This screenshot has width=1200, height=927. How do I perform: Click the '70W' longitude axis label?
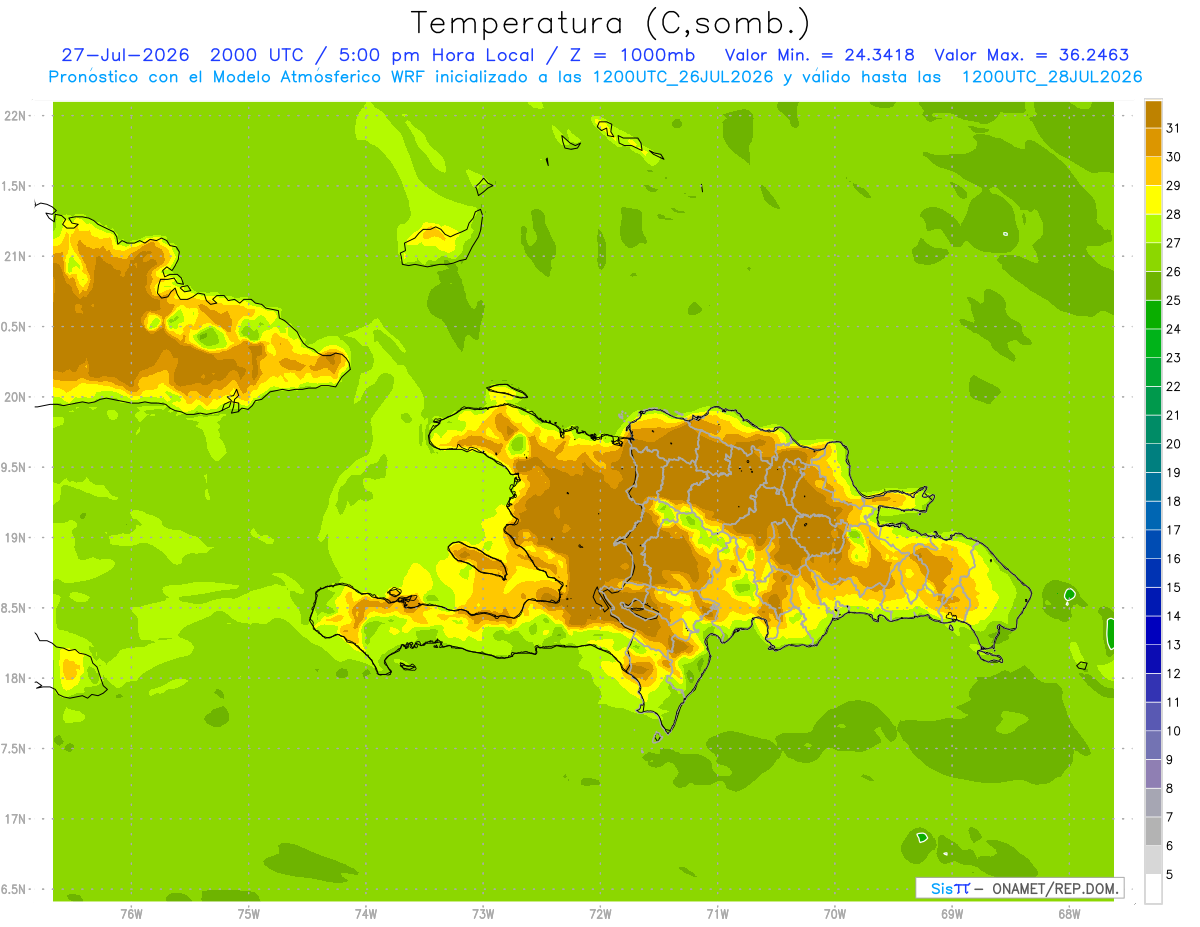click(x=834, y=912)
